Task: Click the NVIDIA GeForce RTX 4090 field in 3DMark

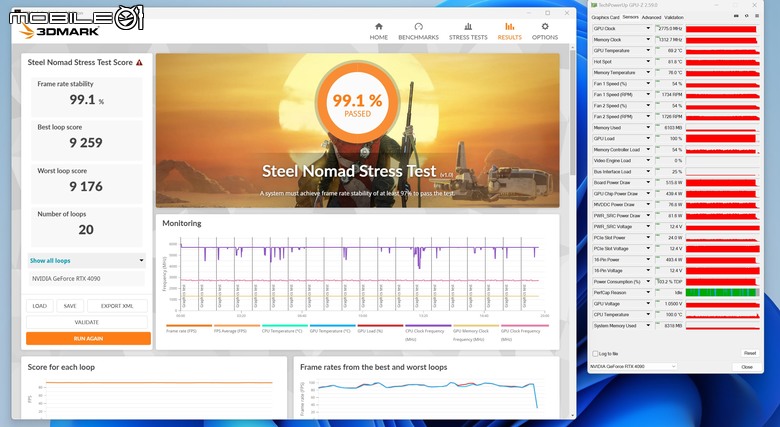Action: click(86, 279)
